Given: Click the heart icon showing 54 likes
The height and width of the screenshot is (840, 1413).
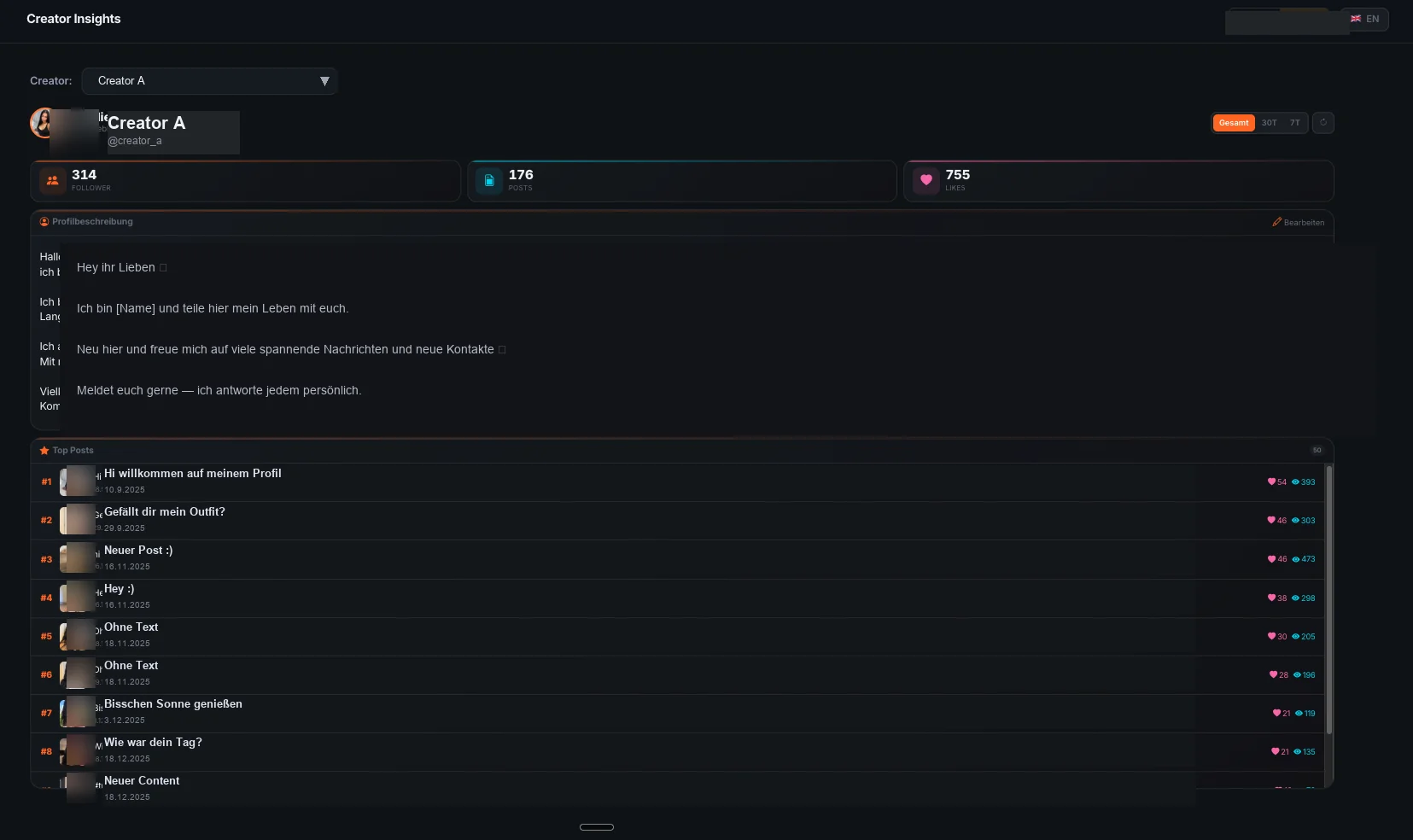Looking at the screenshot, I should (x=1270, y=481).
